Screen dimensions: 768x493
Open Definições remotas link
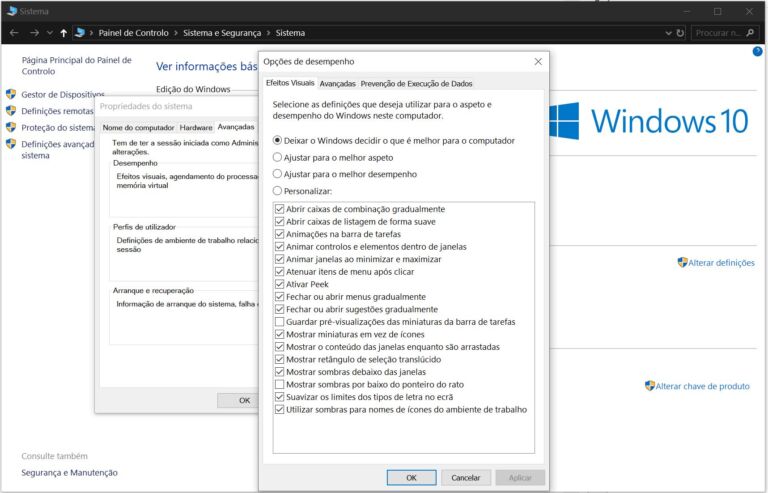57,111
